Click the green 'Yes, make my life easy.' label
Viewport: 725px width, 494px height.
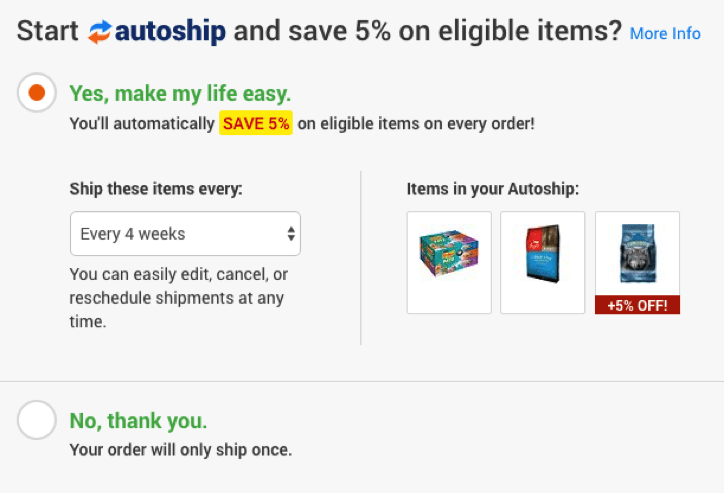pos(180,94)
